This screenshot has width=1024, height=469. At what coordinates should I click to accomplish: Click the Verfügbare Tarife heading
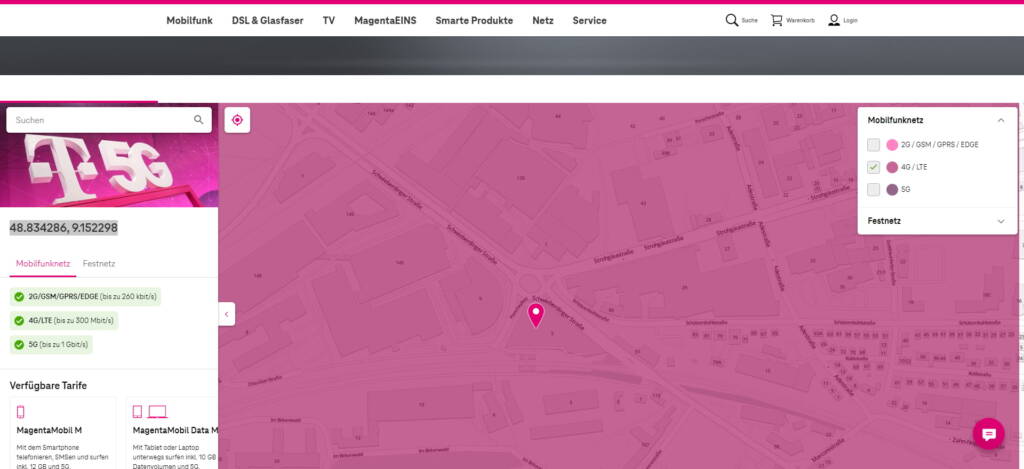point(48,385)
